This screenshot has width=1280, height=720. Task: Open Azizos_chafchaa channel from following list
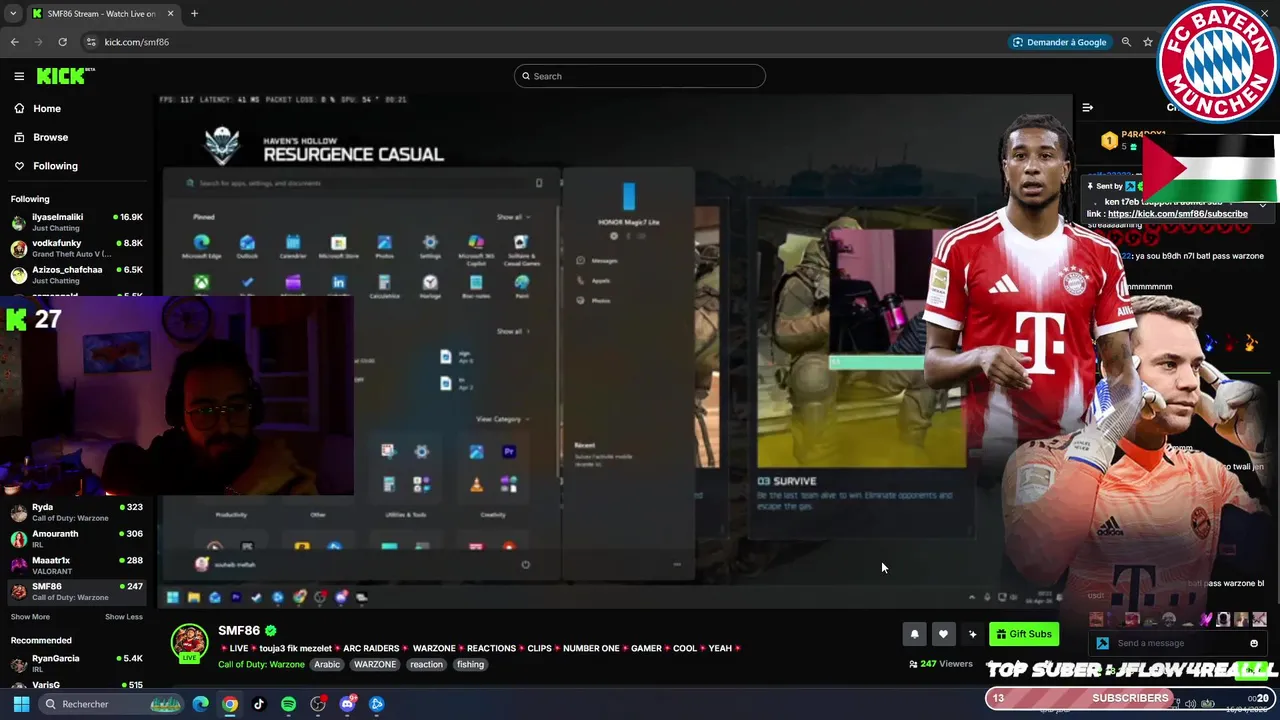(x=77, y=275)
